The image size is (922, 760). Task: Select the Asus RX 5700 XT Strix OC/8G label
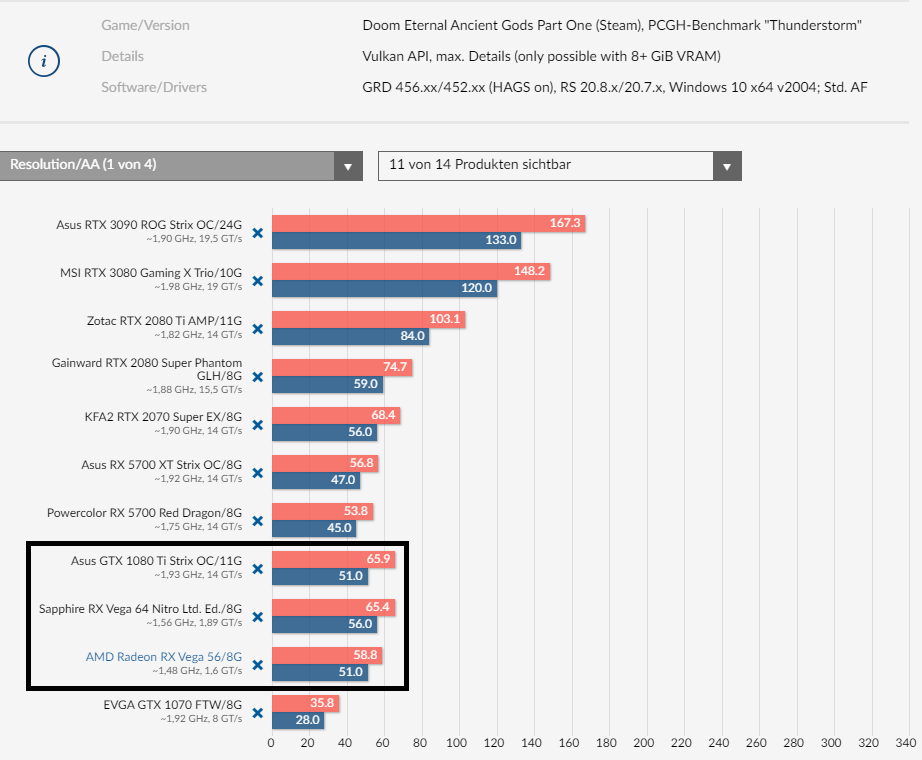tap(161, 465)
